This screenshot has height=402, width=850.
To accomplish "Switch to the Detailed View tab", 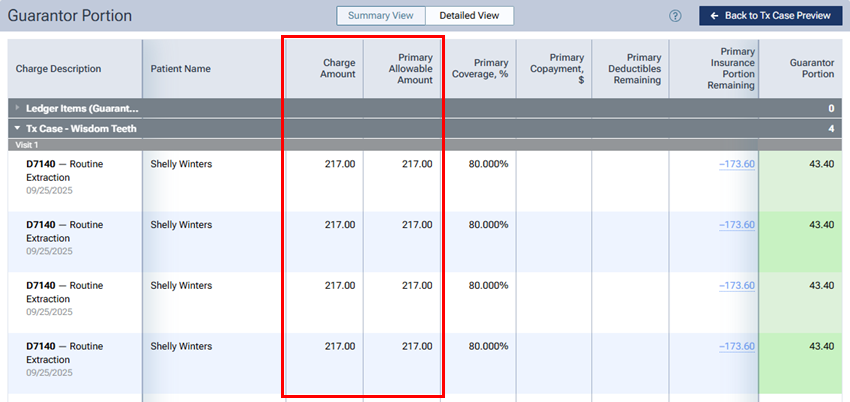I will tap(469, 16).
